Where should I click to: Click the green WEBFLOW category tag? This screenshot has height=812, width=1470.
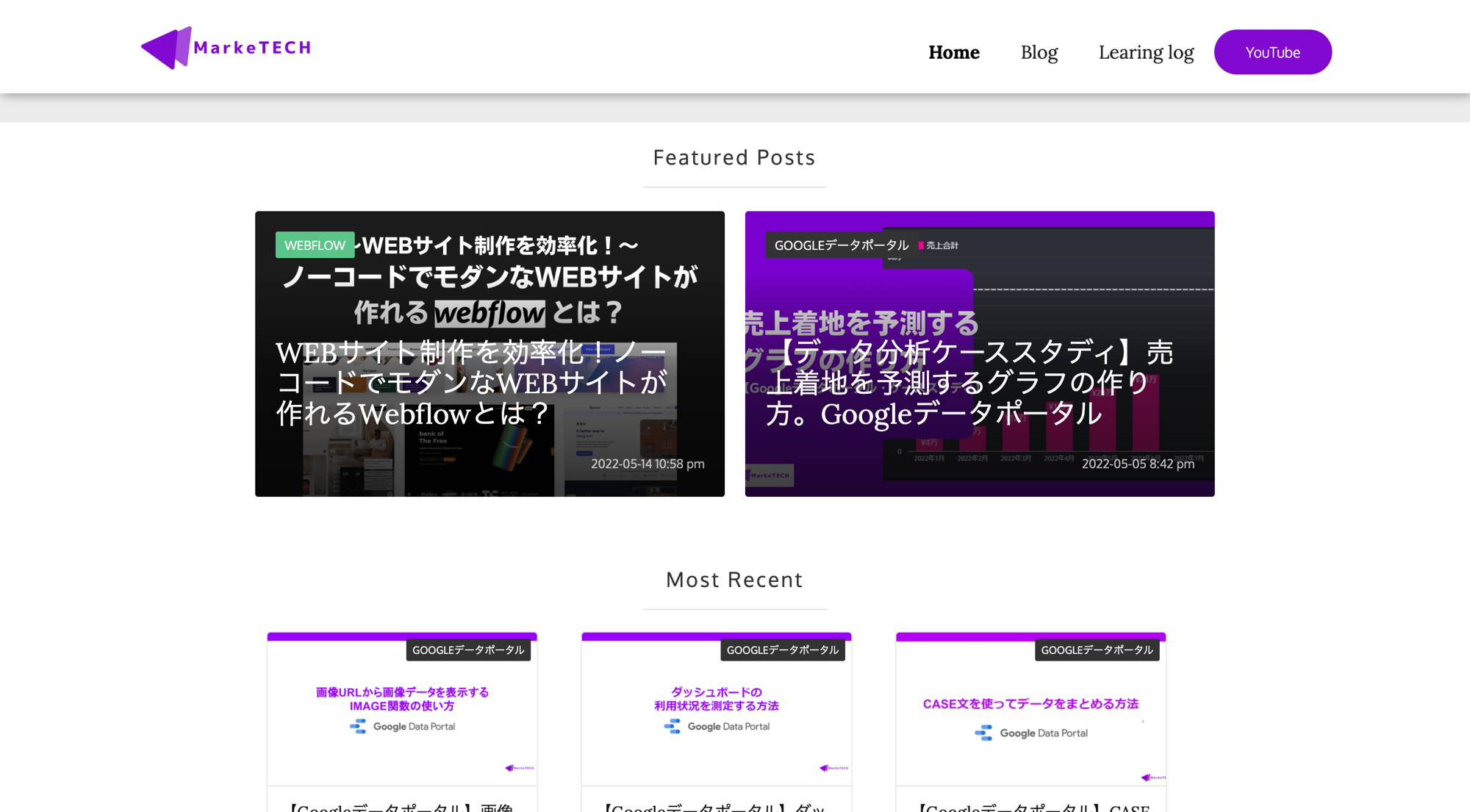(315, 245)
